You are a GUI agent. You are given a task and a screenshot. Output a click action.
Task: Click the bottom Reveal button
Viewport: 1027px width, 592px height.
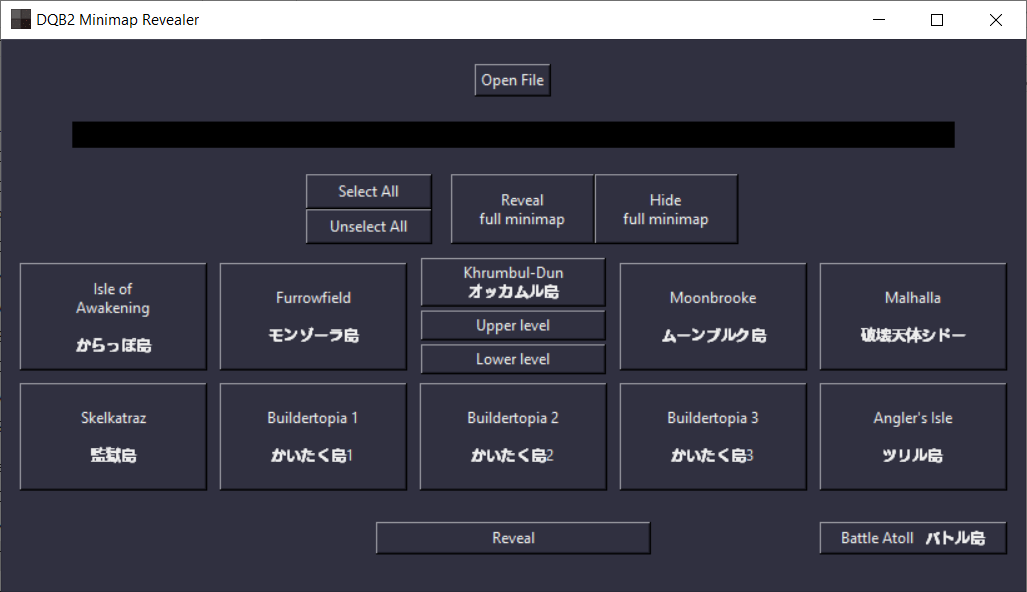tap(513, 538)
